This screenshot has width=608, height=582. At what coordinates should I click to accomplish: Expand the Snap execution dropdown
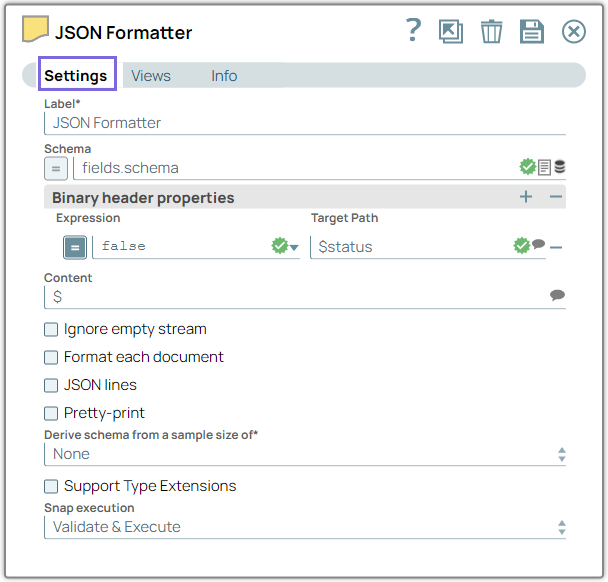tap(305, 527)
